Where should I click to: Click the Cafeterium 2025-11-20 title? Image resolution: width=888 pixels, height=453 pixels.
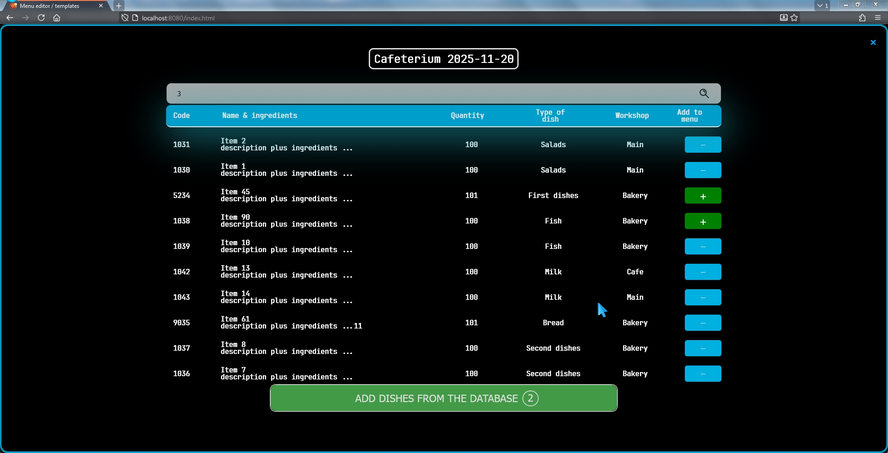tap(443, 59)
